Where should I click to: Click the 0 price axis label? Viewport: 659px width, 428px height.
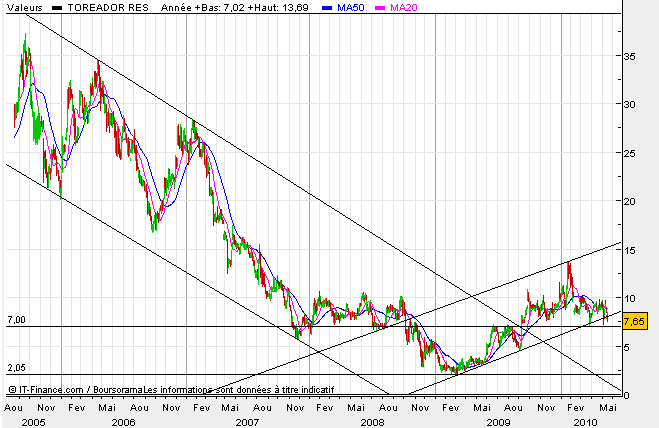[627, 396]
